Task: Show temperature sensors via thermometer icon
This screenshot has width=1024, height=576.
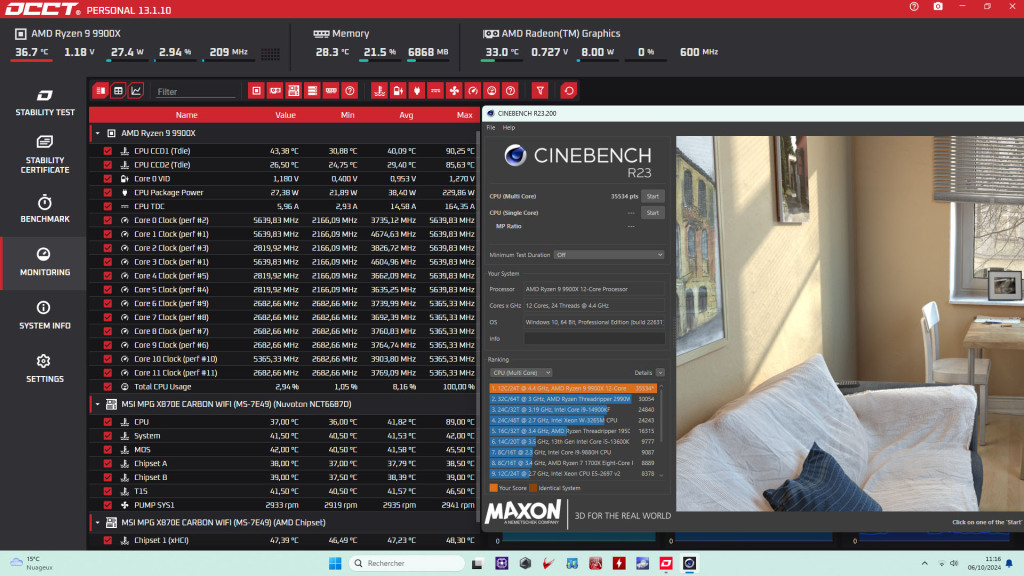Action: tap(379, 90)
